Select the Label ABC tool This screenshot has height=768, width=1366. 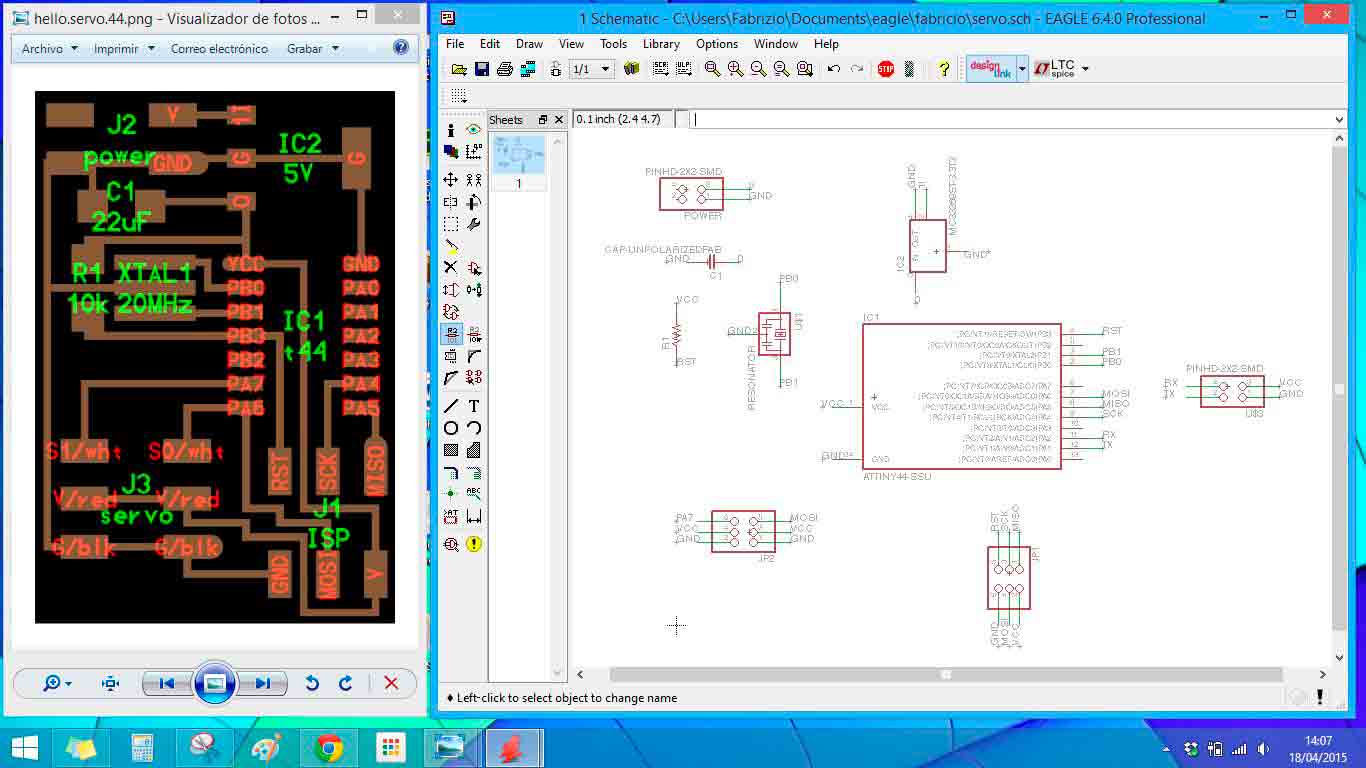click(474, 494)
